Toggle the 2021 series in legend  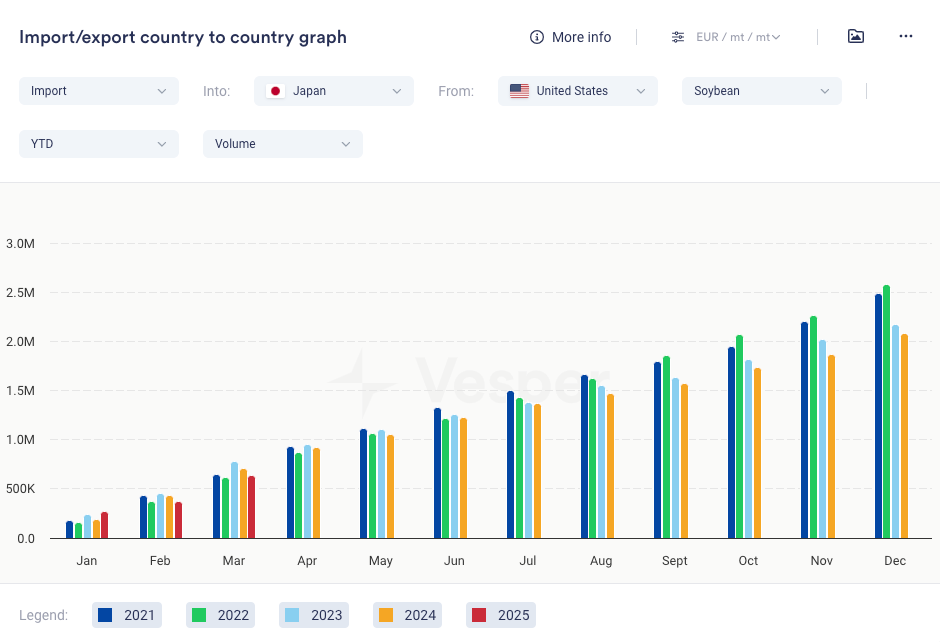(x=126, y=615)
